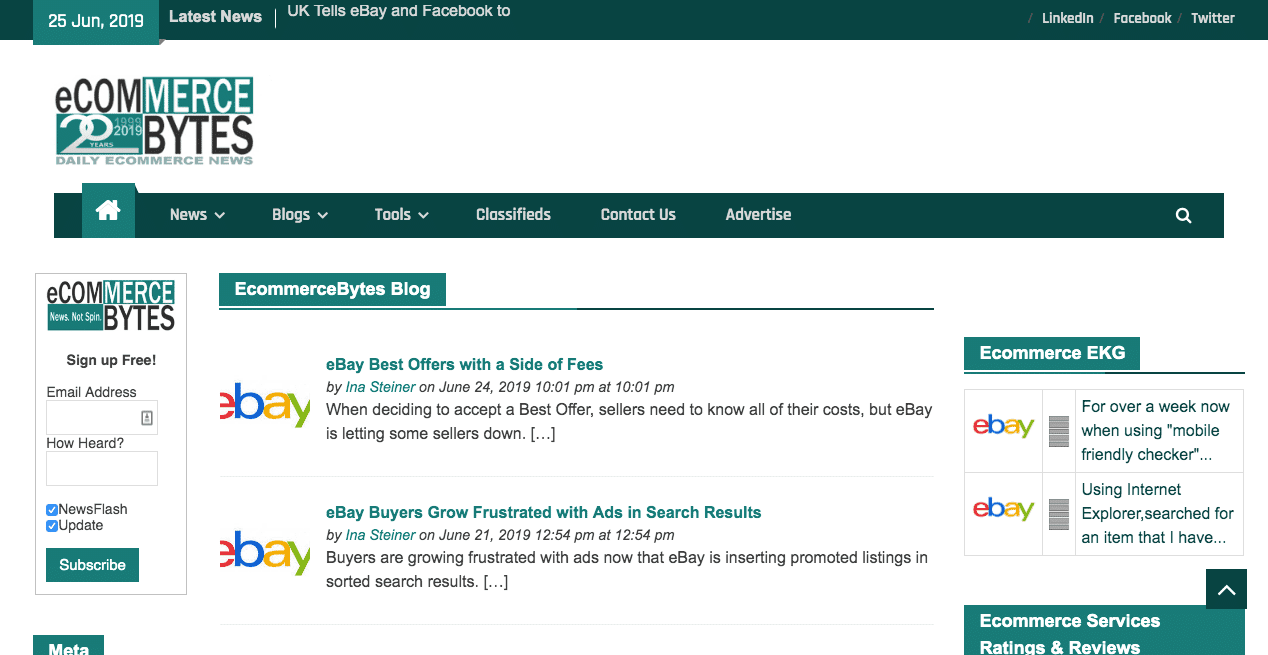The height and width of the screenshot is (655, 1268).
Task: Click eBay logo next to 'Using Internet Explorer'
Action: (1003, 510)
